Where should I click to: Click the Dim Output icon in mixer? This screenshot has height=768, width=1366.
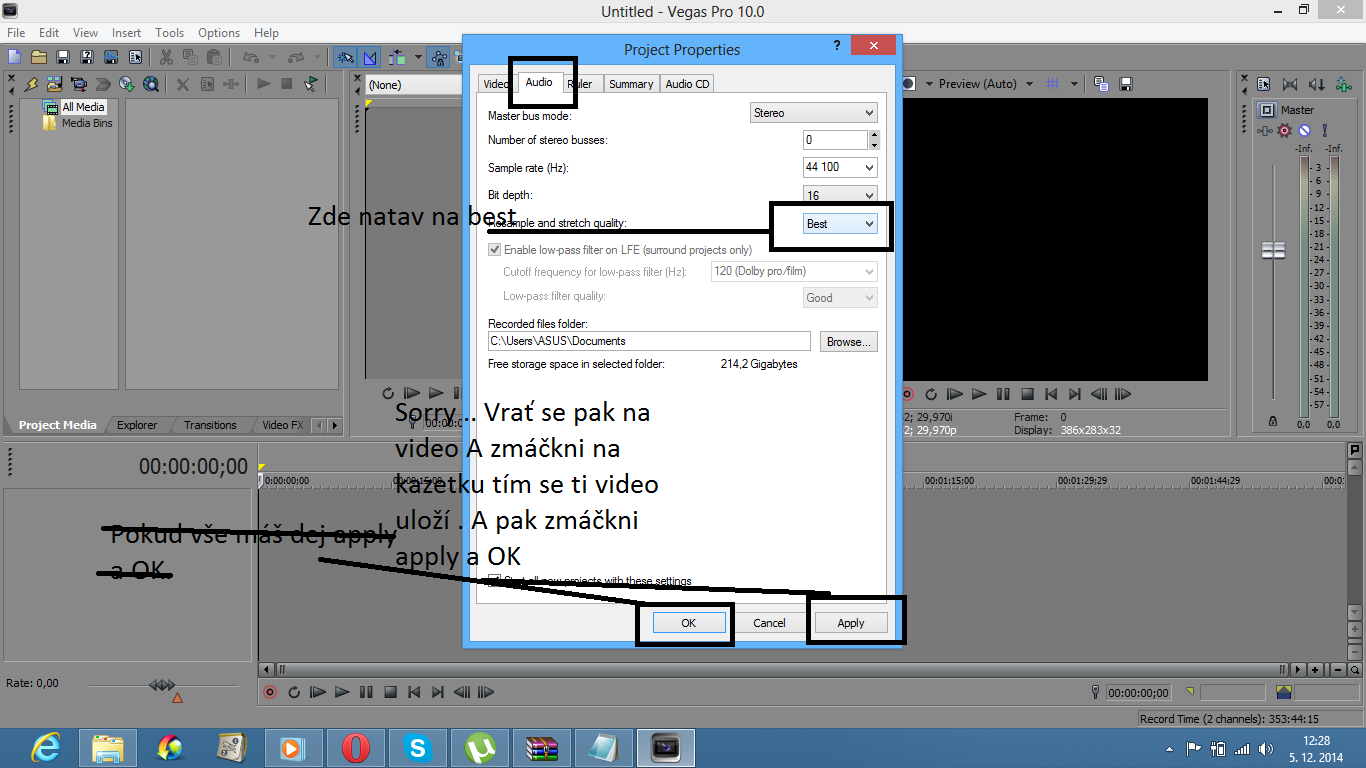tap(1316, 85)
